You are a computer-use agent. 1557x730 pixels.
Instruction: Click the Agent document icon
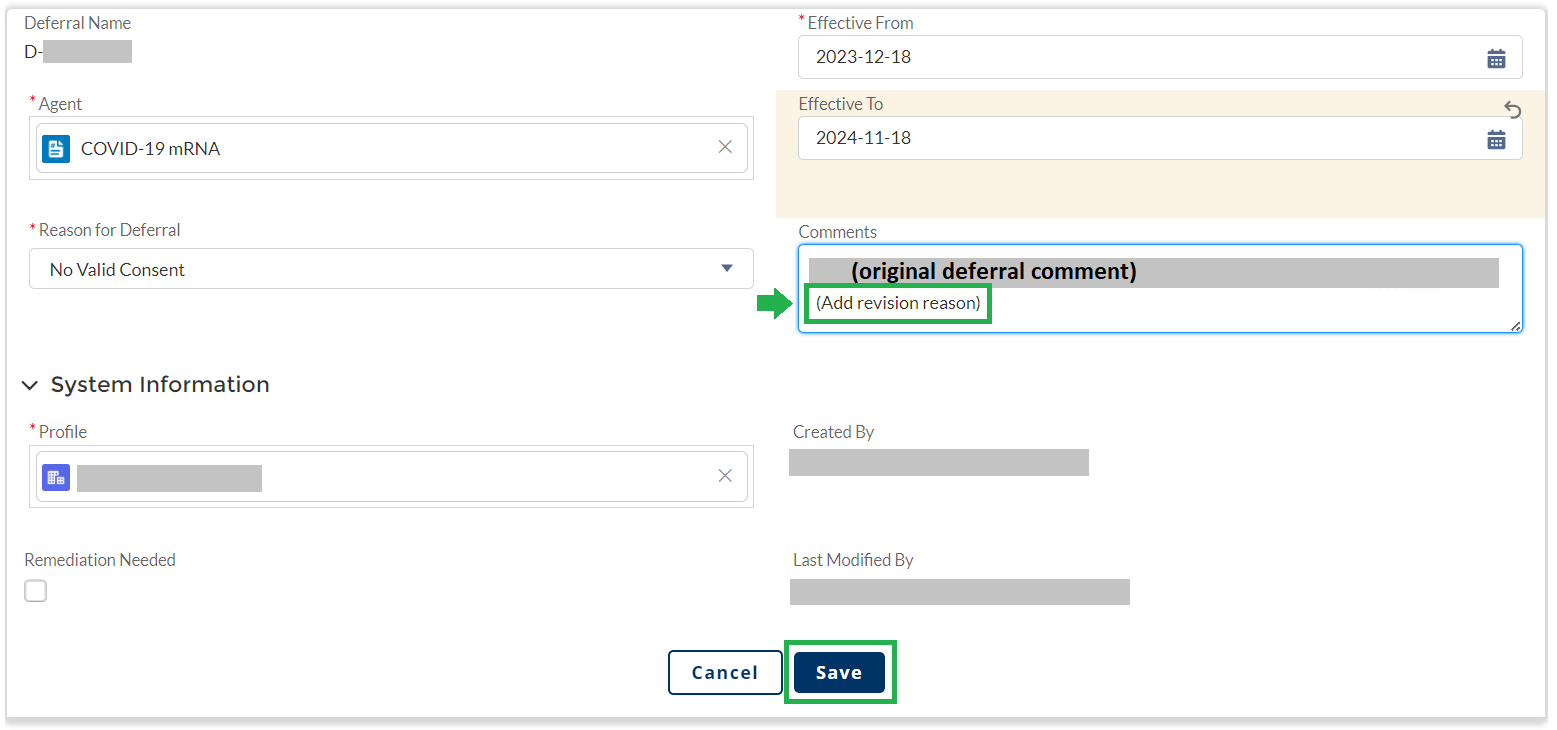pos(56,149)
